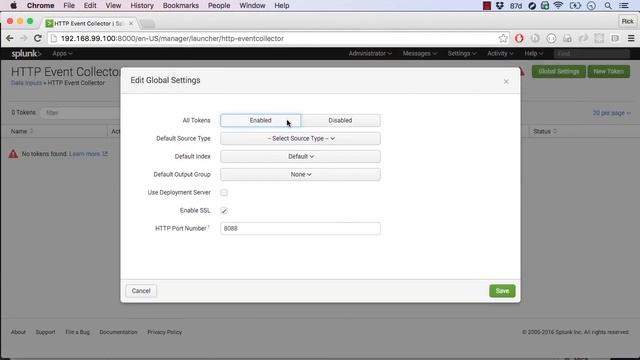Viewport: 640px width, 360px height.
Task: Bookmark this page with the star icon
Action: 503,38
